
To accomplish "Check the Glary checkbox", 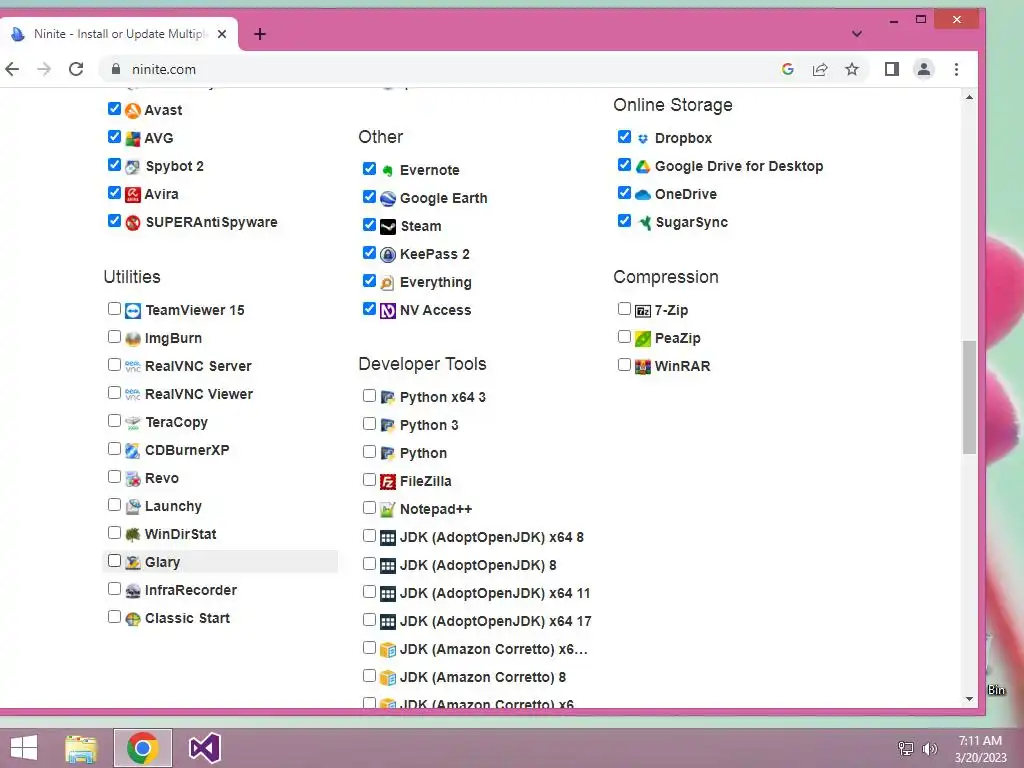I will pos(114,561).
